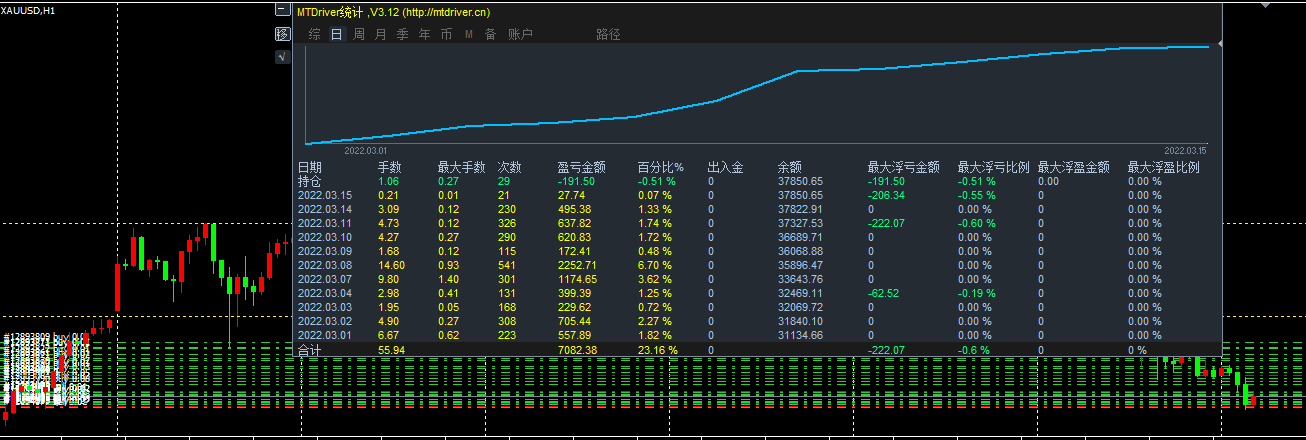The width and height of the screenshot is (1306, 440).
Task: Click the 余额 column header
Action: [790, 168]
